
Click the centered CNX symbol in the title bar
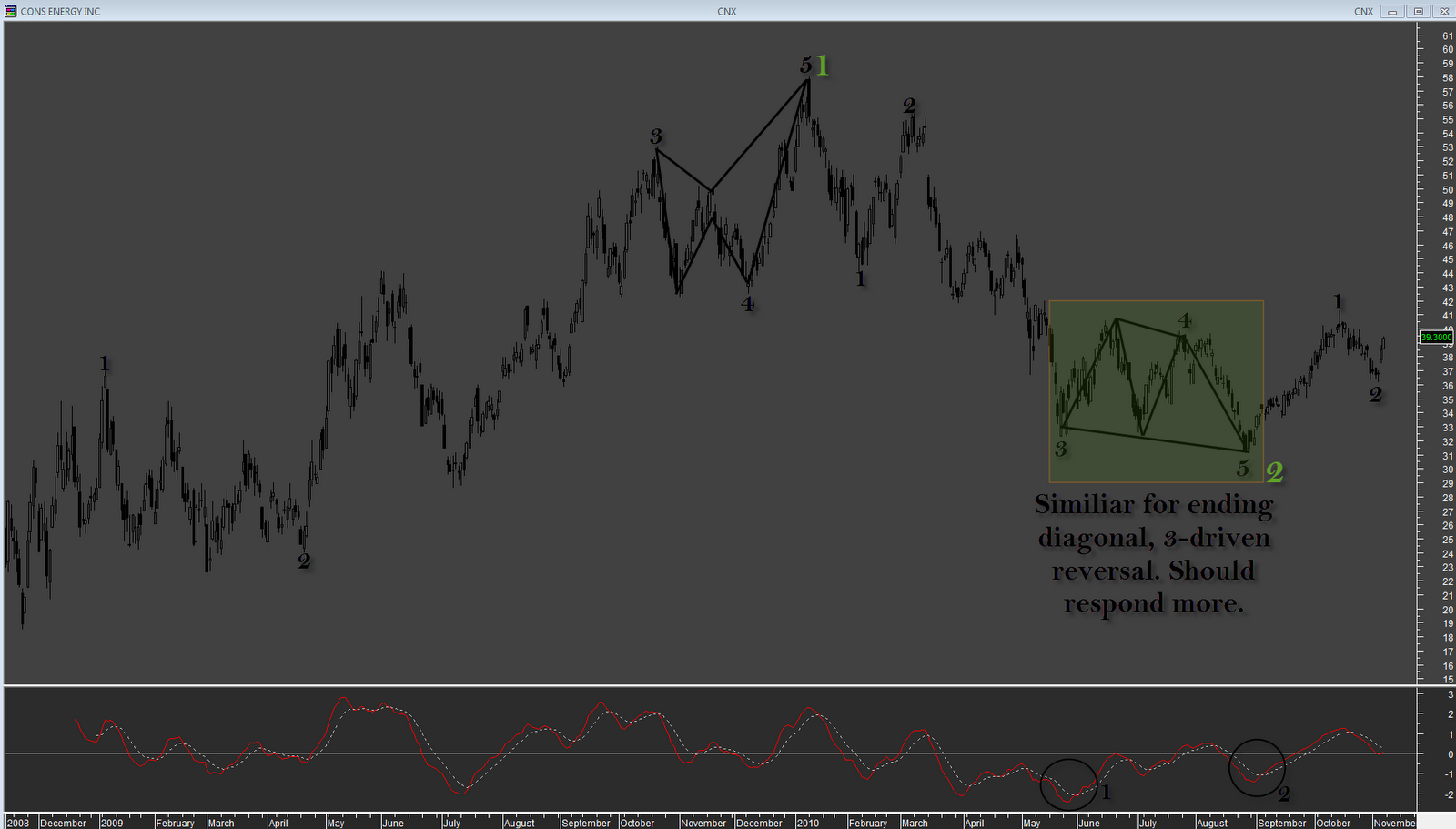click(727, 12)
